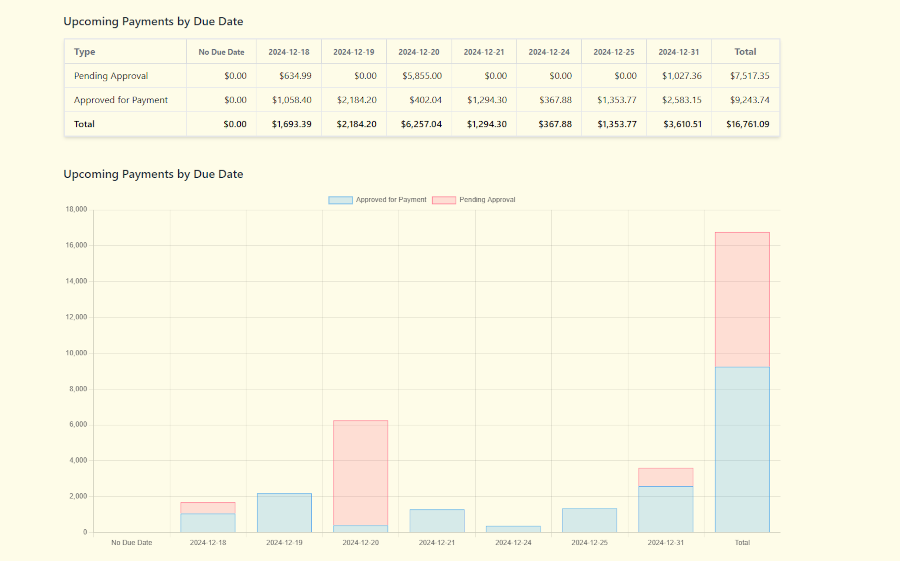Viewport: 900px width, 561px height.
Task: Click the pink segment of the 2024-12-31 bar
Action: point(666,477)
